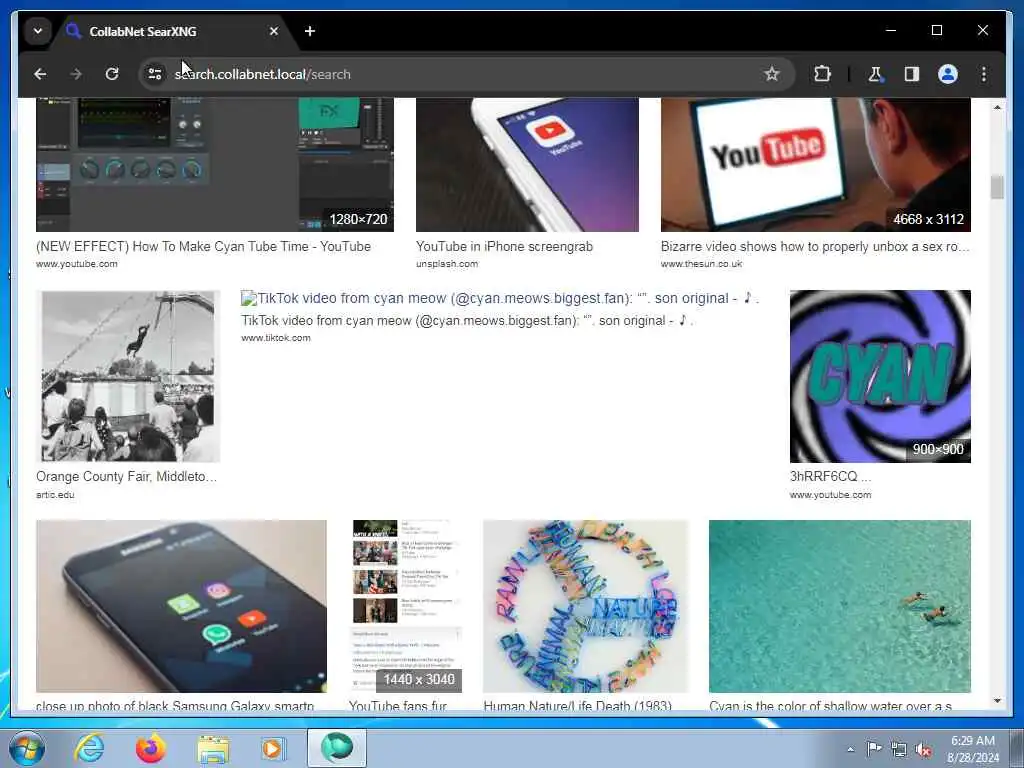This screenshot has height=768, width=1024.
Task: Close the CollabNet SearXNG tab
Action: pos(274,31)
